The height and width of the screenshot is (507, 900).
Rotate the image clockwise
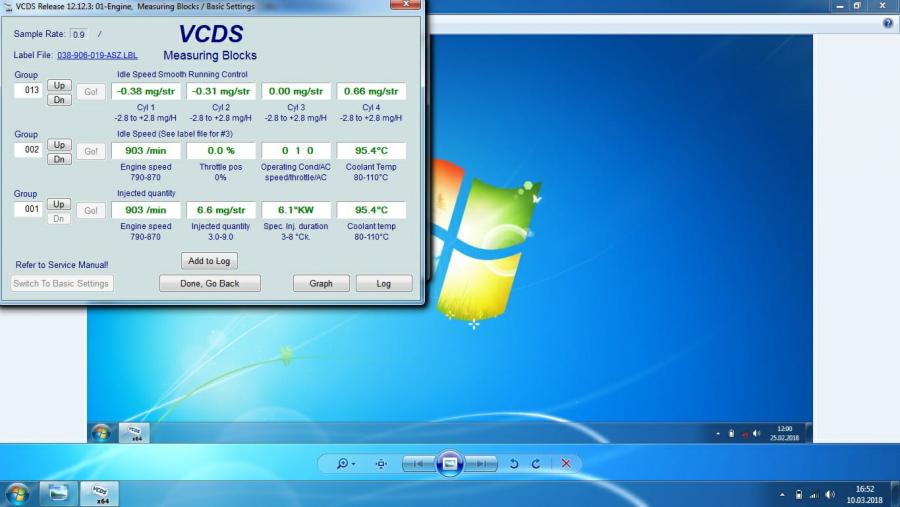point(536,464)
